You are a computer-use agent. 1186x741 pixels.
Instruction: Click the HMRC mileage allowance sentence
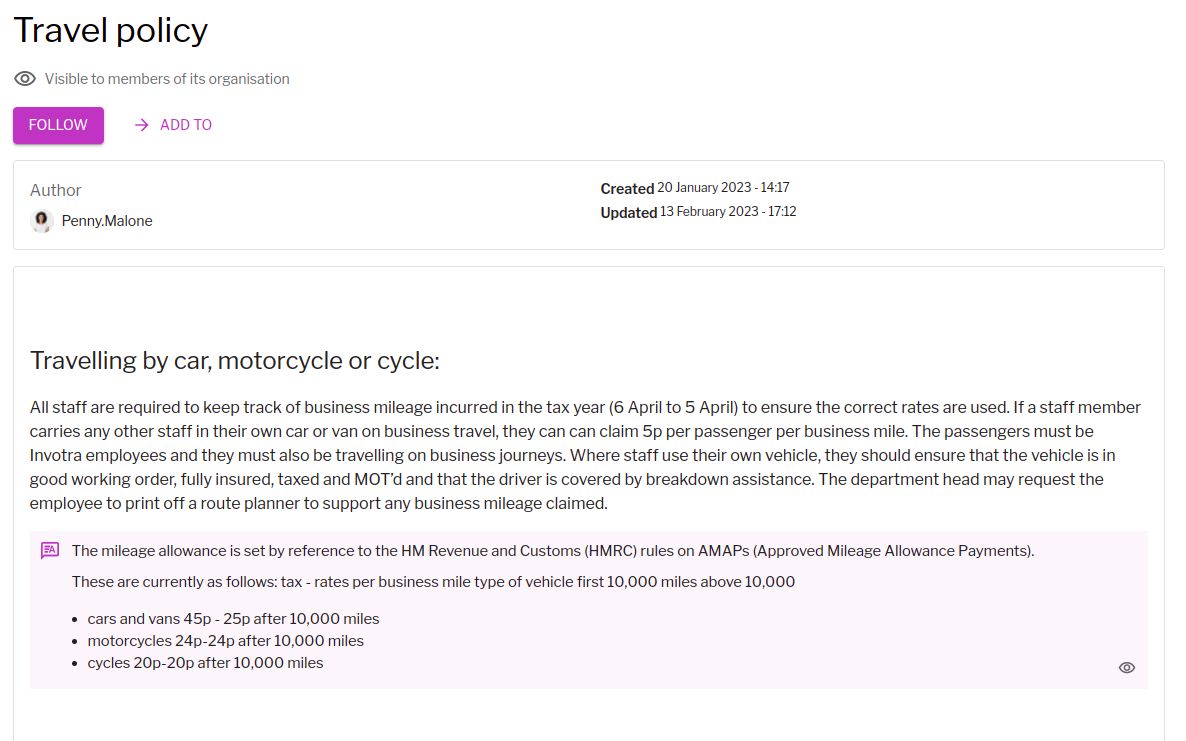click(553, 550)
